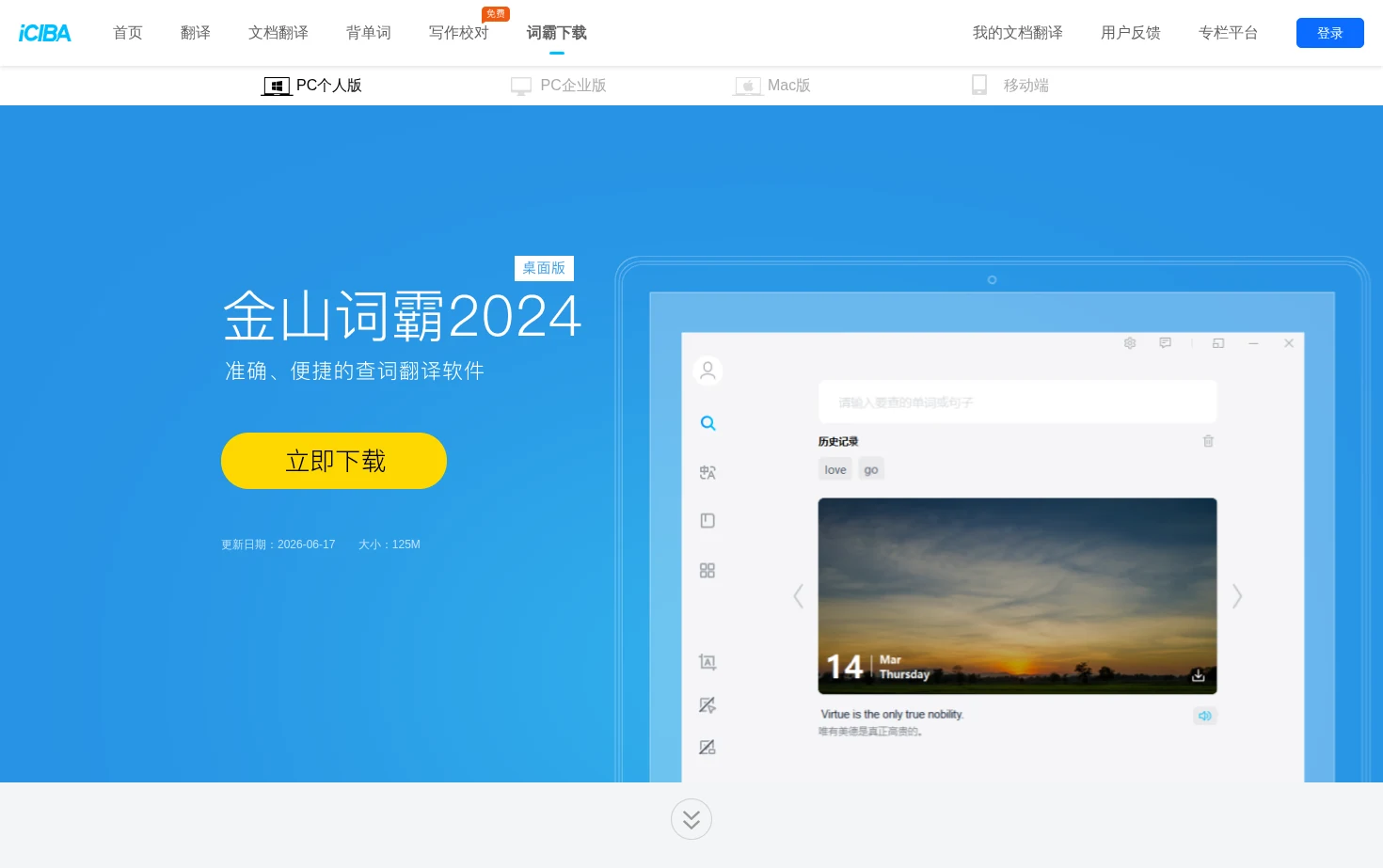This screenshot has height=868, width=1383.
Task: Select 词霸下载 nav item
Action: click(557, 33)
